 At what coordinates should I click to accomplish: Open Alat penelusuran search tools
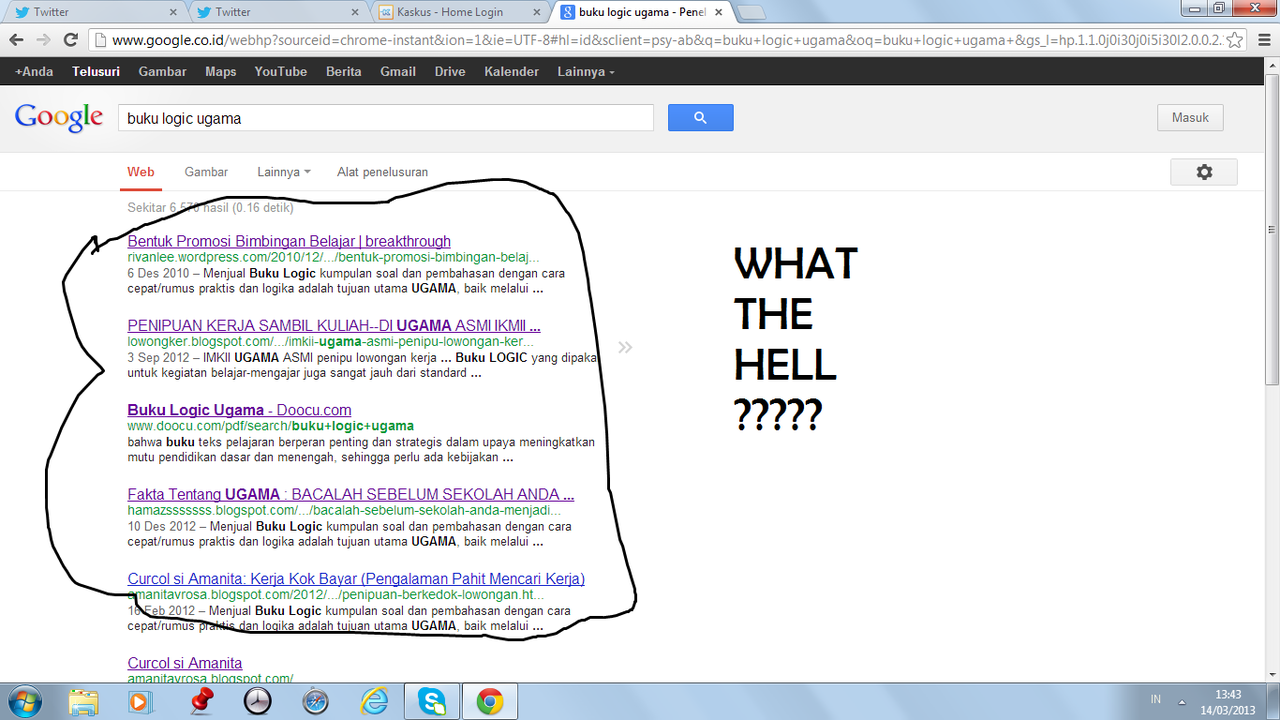[x=382, y=172]
